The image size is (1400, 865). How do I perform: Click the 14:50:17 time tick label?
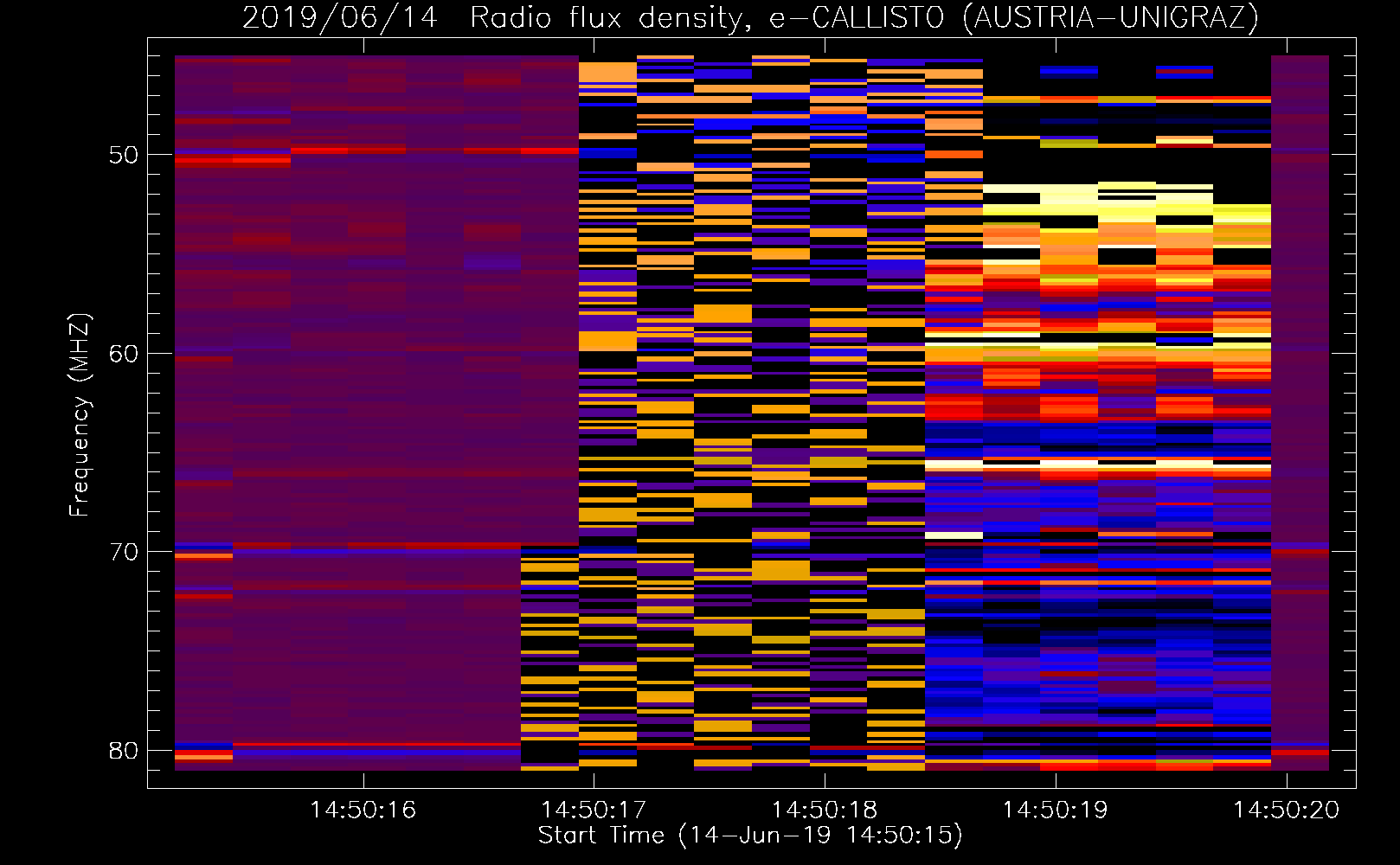pyautogui.click(x=594, y=810)
